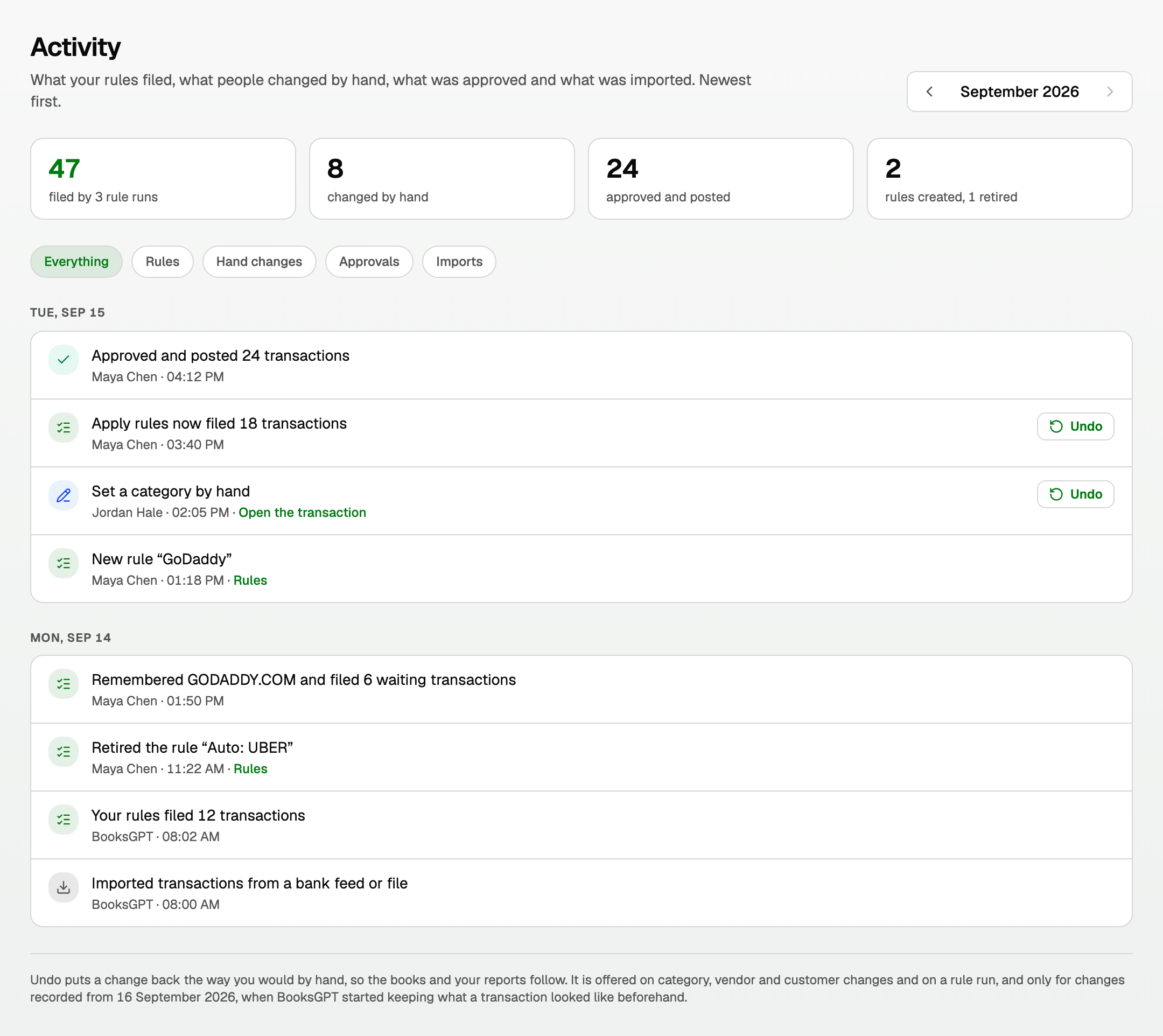The width and height of the screenshot is (1163, 1036).
Task: Click the September 2026 month label
Action: [1019, 92]
